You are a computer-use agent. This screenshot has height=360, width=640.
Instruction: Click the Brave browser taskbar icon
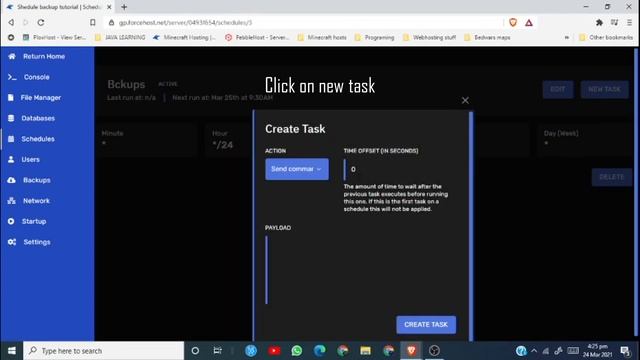coord(411,351)
